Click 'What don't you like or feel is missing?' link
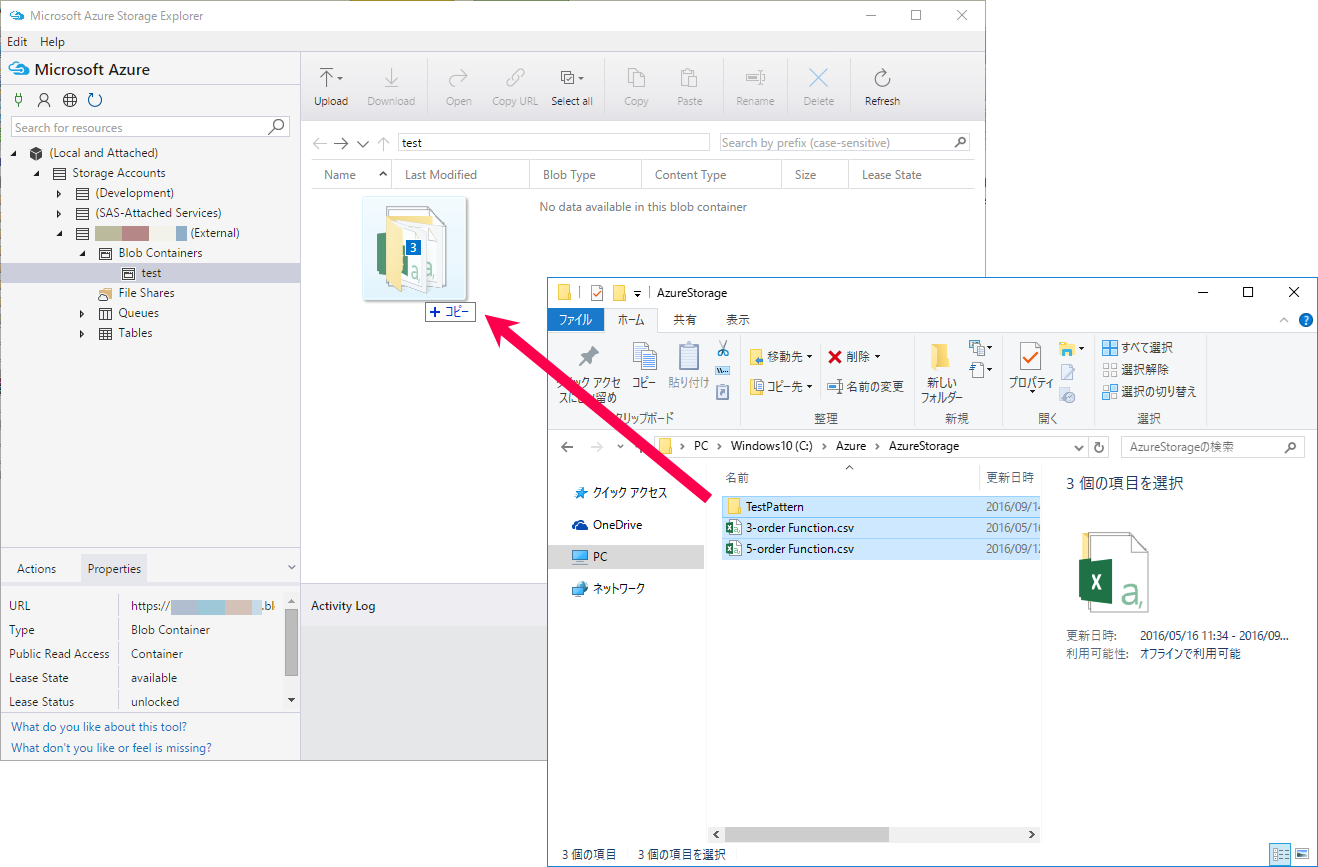Viewport: 1318px width, 867px height. pos(111,748)
